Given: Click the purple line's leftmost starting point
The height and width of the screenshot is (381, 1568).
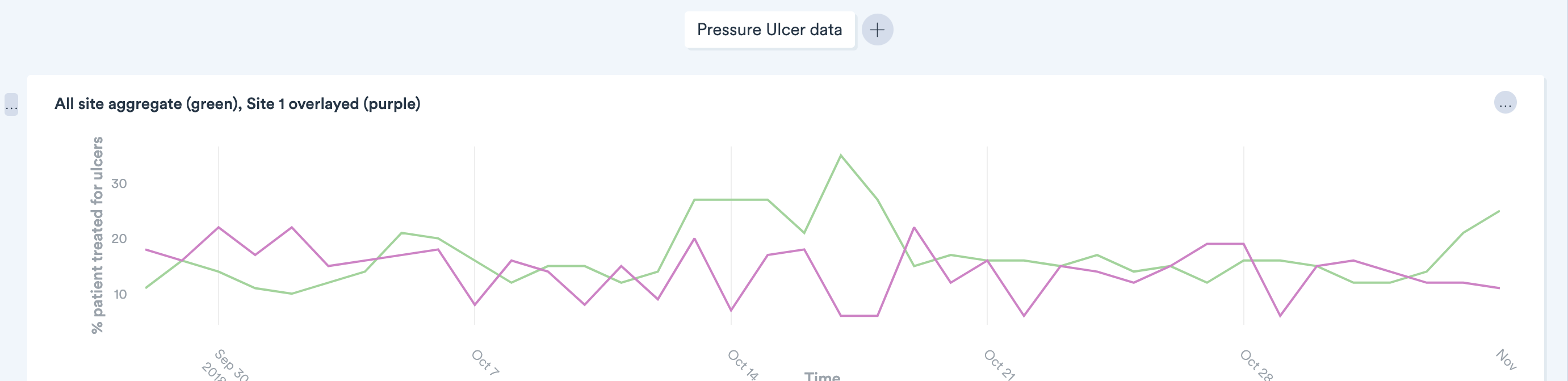Looking at the screenshot, I should [x=146, y=249].
